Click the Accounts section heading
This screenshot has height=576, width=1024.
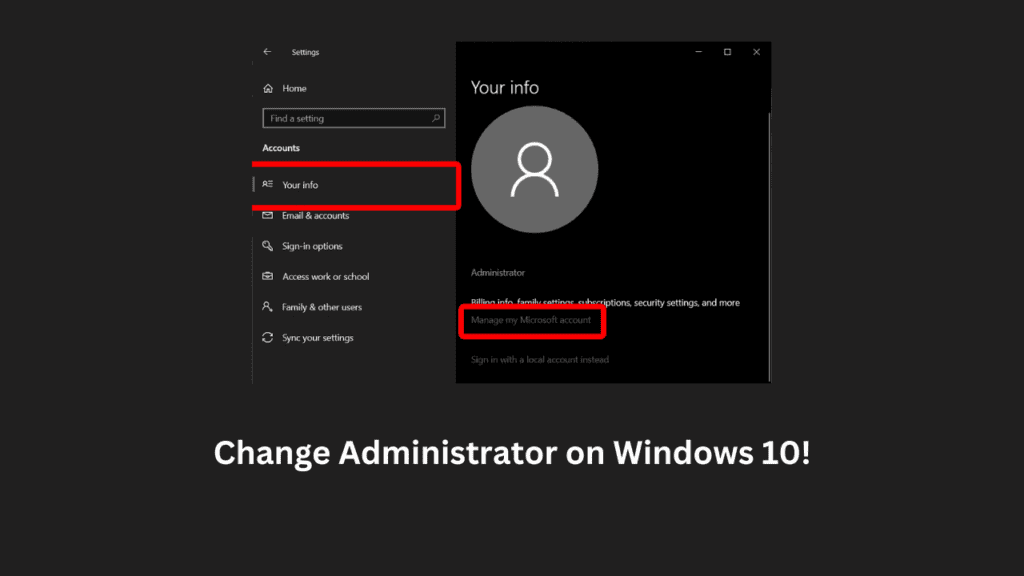coord(281,148)
